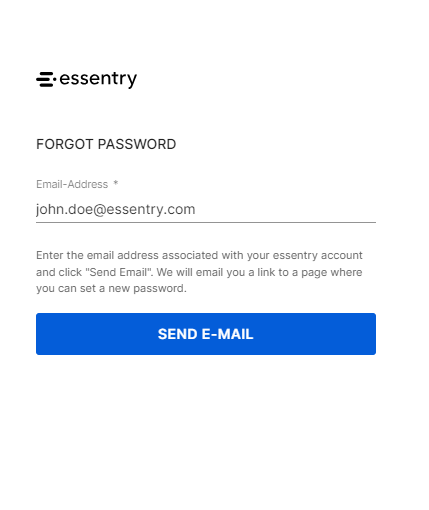
Task: Send the password reset e-mail
Action: tap(206, 334)
